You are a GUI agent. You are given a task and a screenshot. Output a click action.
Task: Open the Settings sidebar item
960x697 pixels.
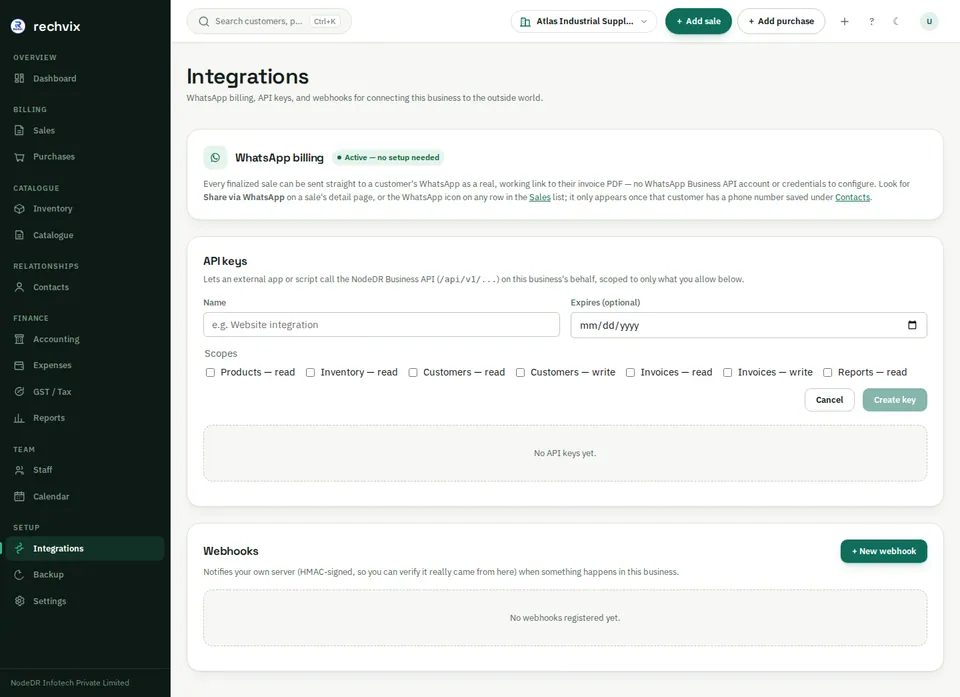click(85, 601)
